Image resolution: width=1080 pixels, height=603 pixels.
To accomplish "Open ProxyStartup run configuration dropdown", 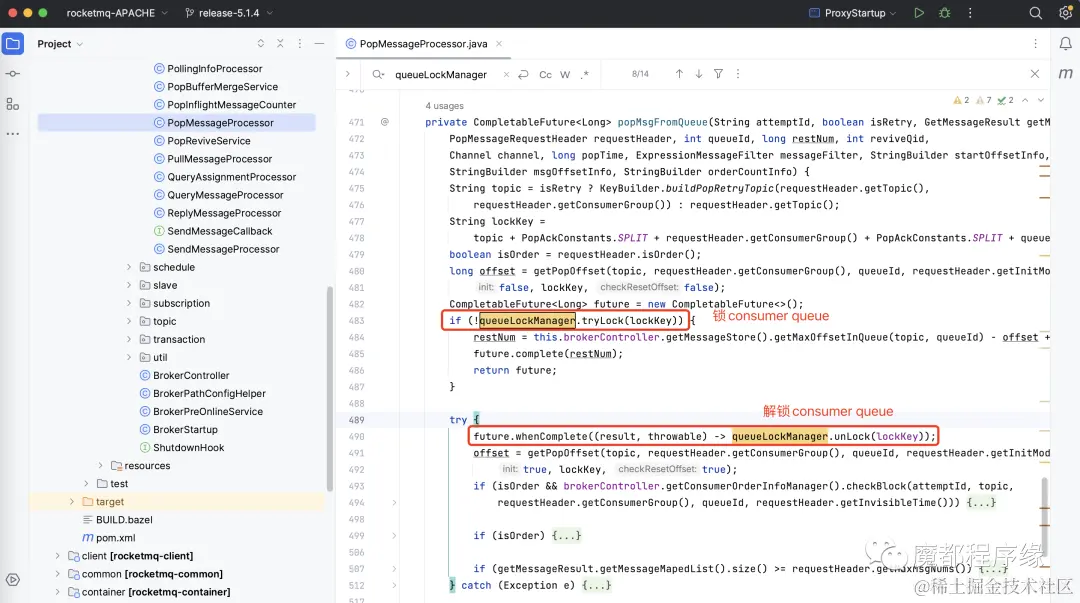I will pyautogui.click(x=853, y=13).
